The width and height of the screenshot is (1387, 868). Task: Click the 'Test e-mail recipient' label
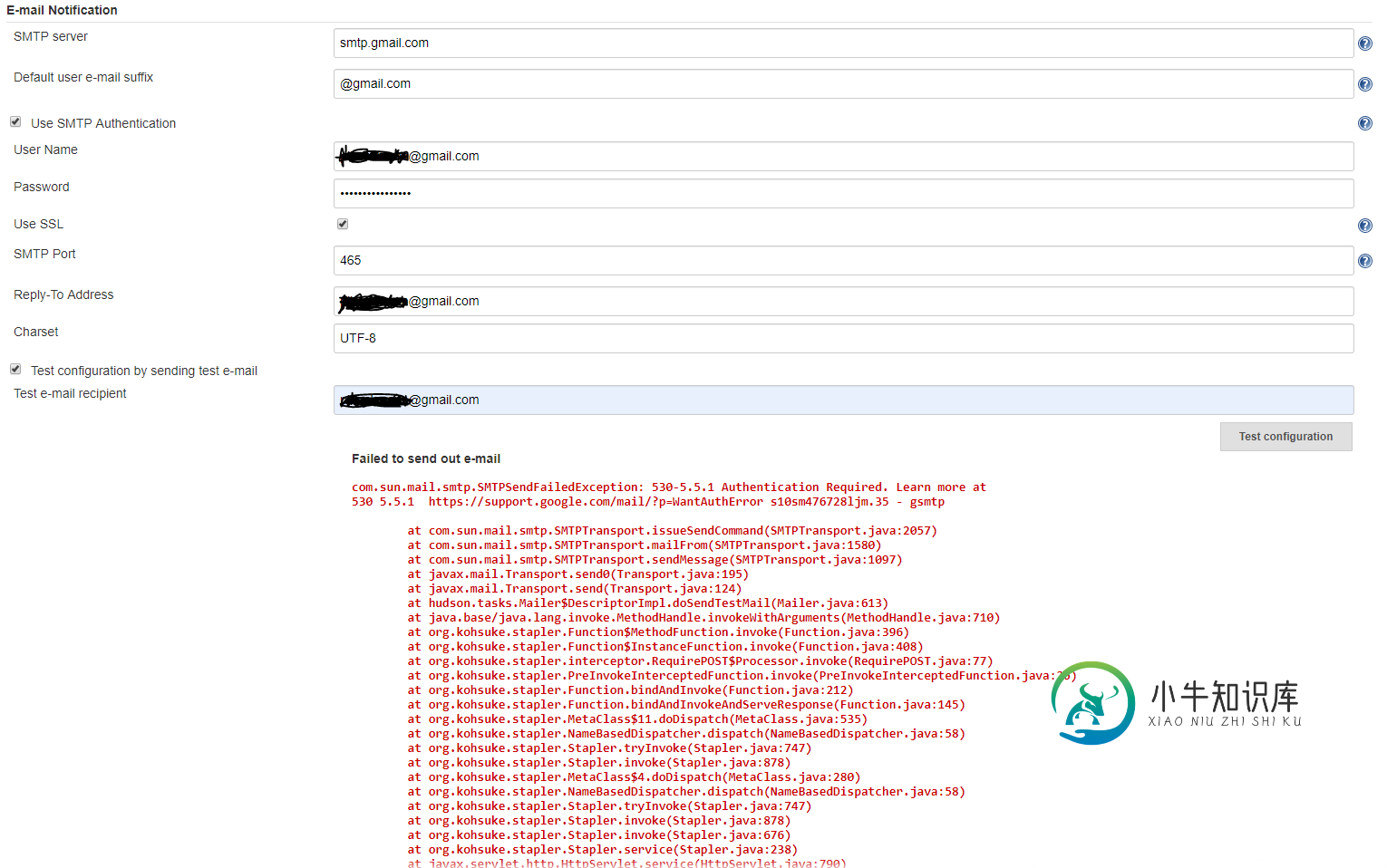point(70,393)
